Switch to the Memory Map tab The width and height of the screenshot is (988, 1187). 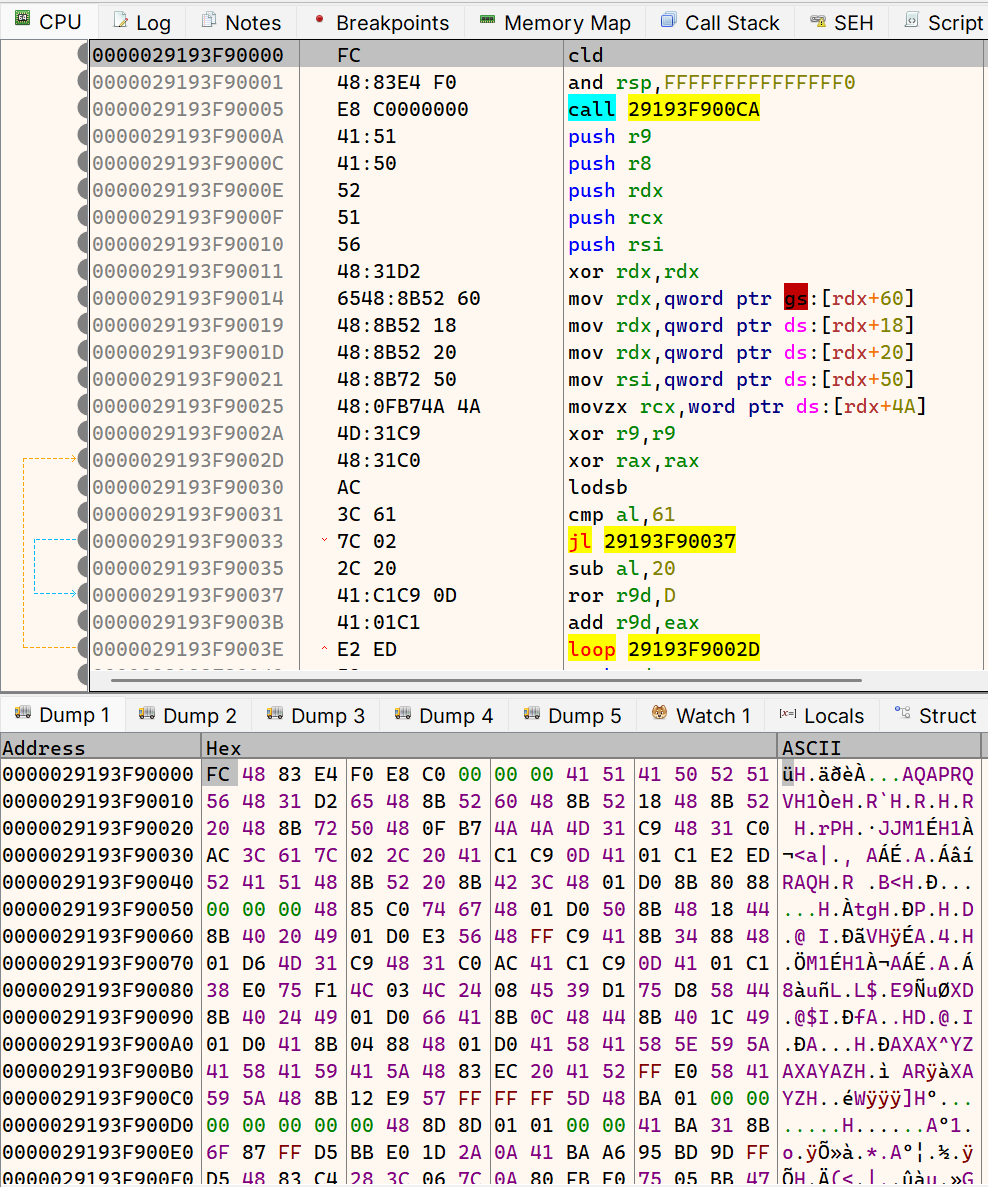[x=556, y=22]
